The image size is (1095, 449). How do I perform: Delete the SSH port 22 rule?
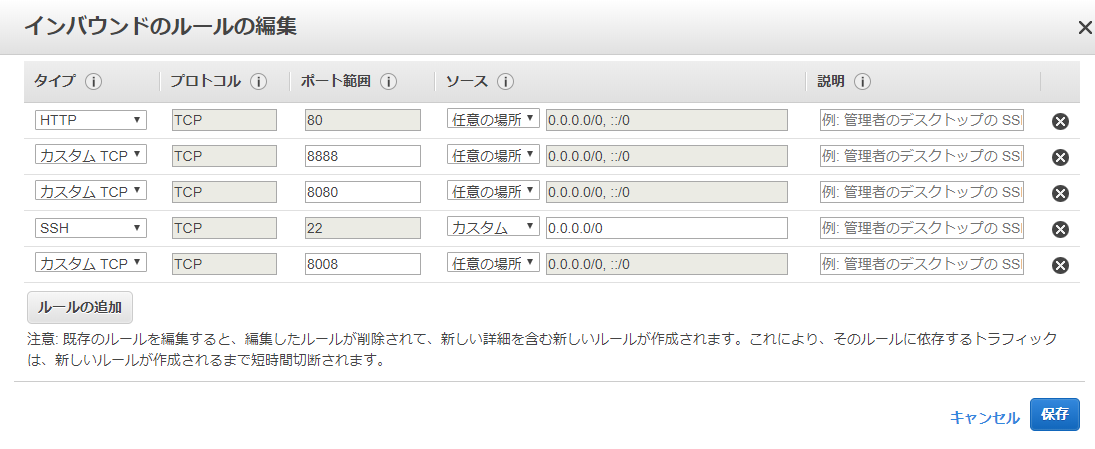tap(1060, 229)
